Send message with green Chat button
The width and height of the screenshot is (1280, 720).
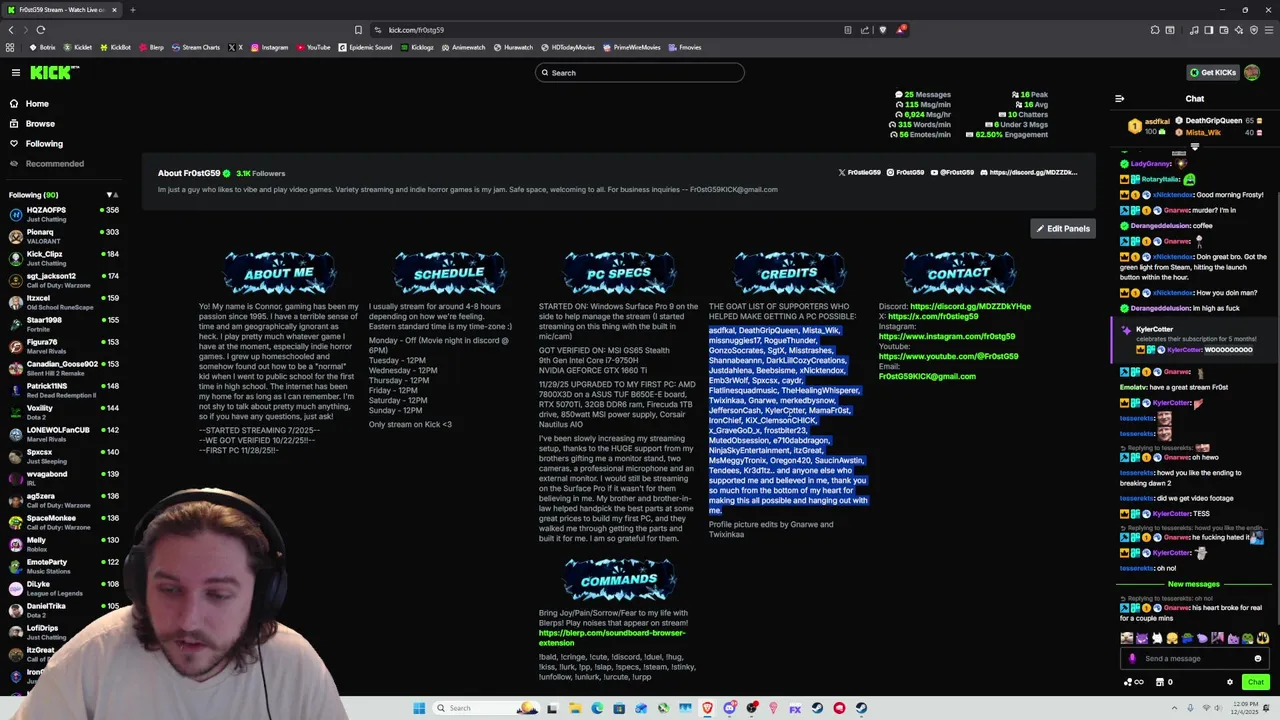pyautogui.click(x=1255, y=682)
